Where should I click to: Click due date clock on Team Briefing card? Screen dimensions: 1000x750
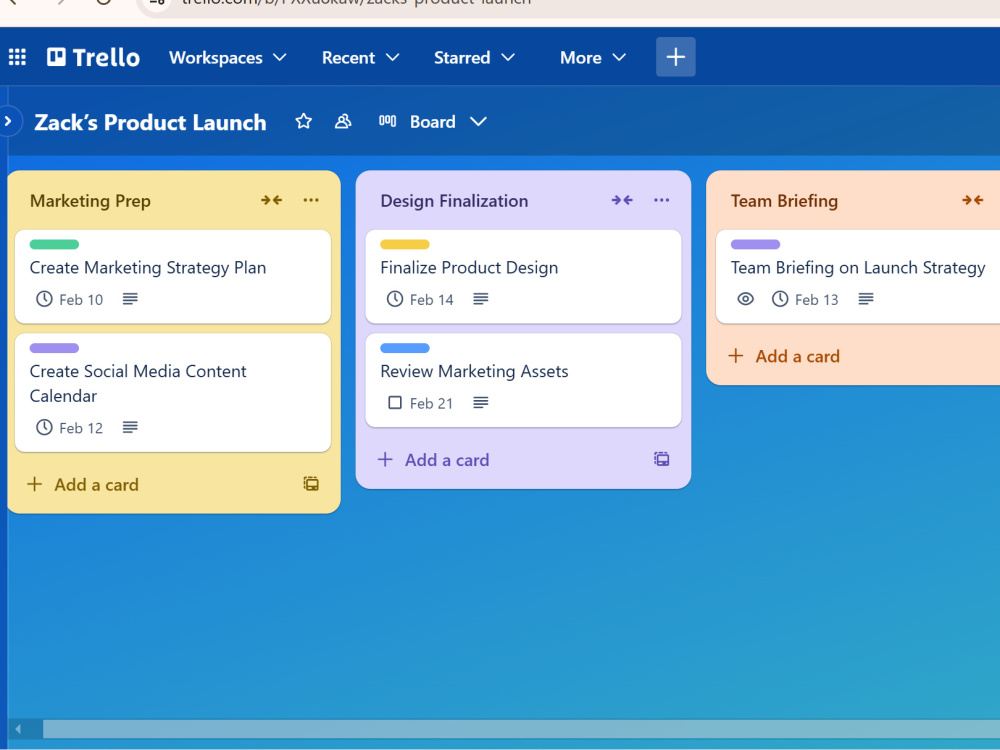pyautogui.click(x=780, y=299)
